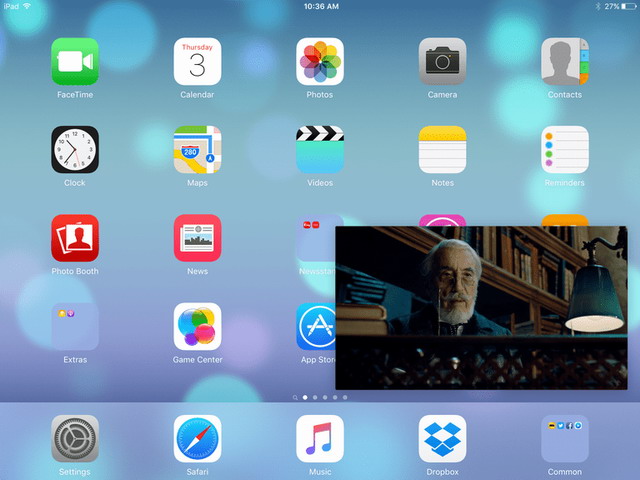Open the Reminders app
The width and height of the screenshot is (640, 480).
click(x=565, y=150)
